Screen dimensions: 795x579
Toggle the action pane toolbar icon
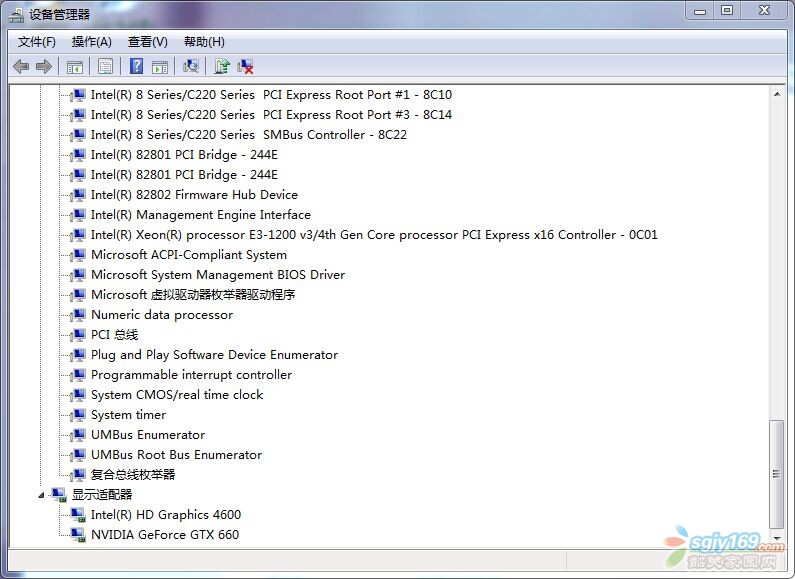coord(160,66)
